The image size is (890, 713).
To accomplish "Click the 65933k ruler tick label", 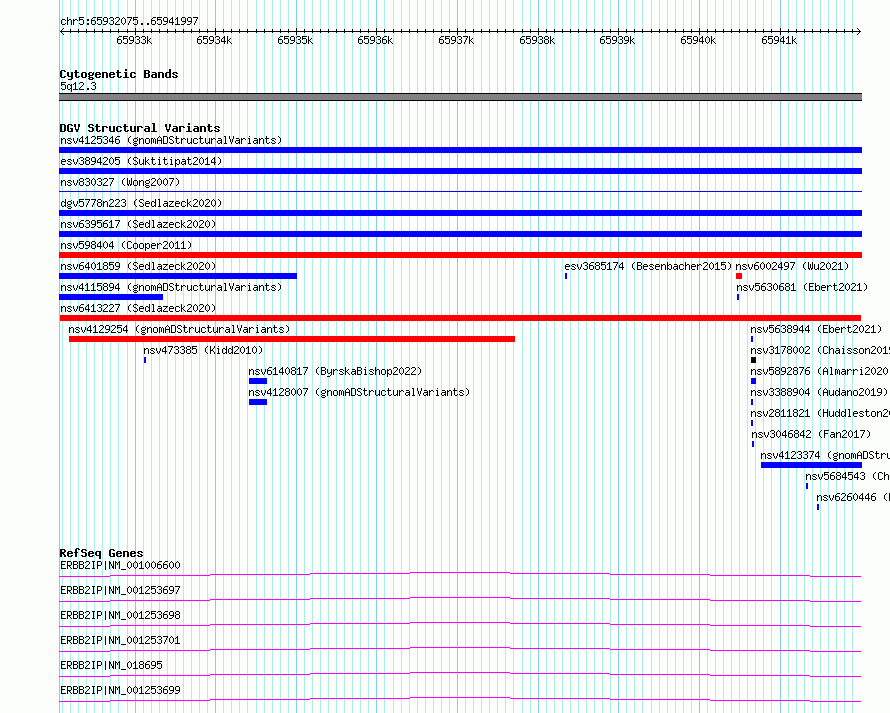I will tap(134, 40).
